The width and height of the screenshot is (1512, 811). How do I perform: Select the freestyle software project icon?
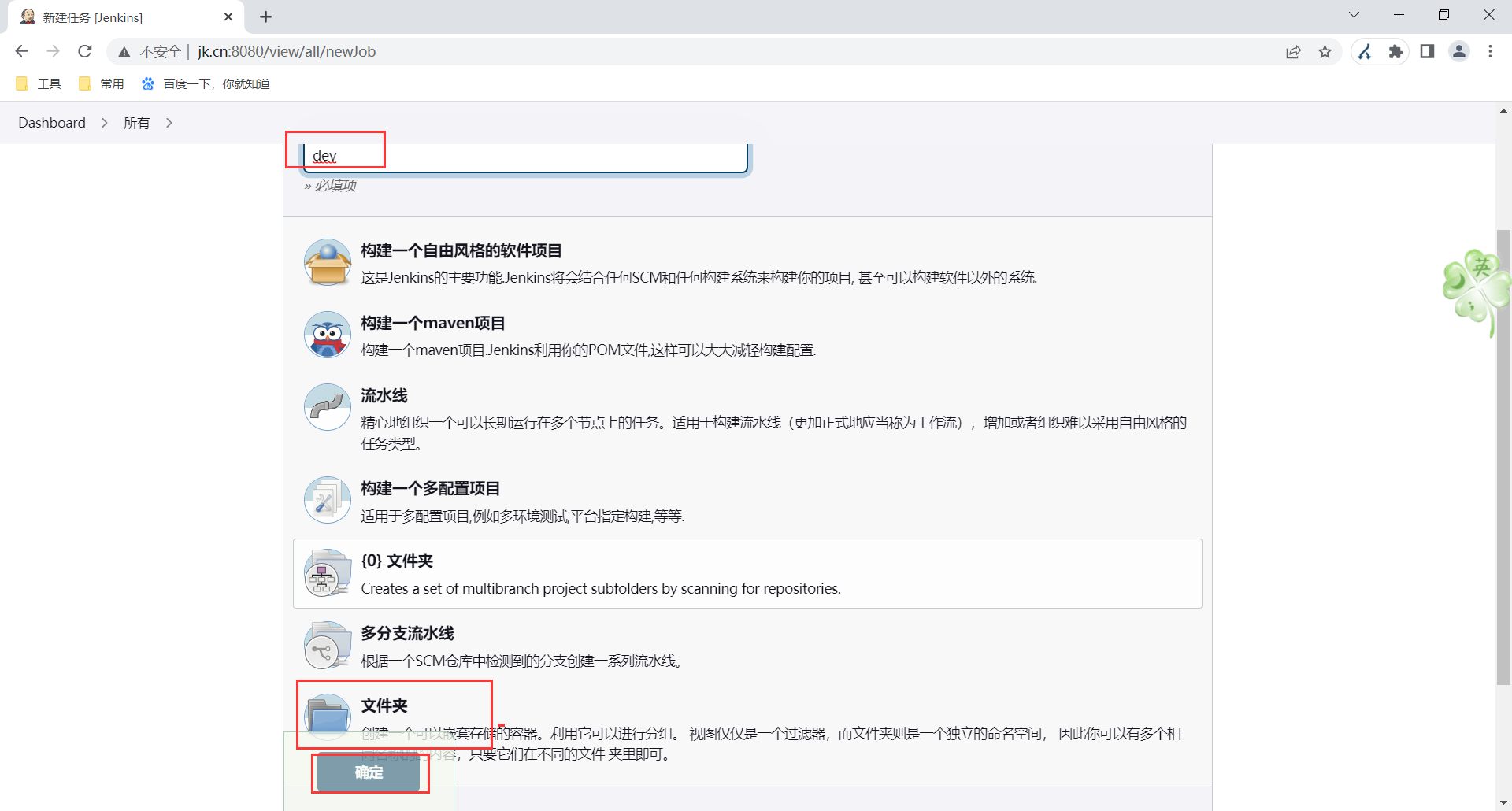(328, 262)
